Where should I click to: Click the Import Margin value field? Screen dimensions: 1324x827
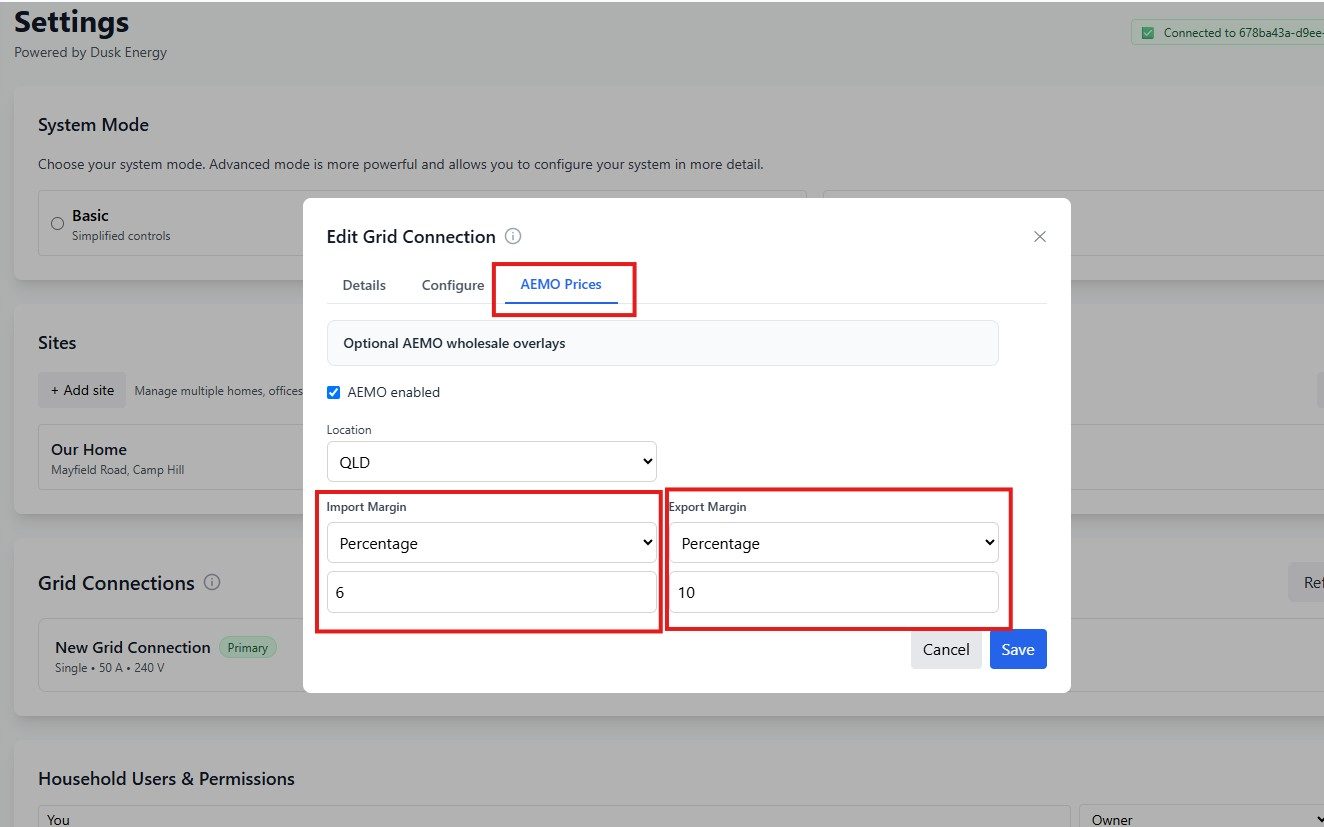point(492,592)
